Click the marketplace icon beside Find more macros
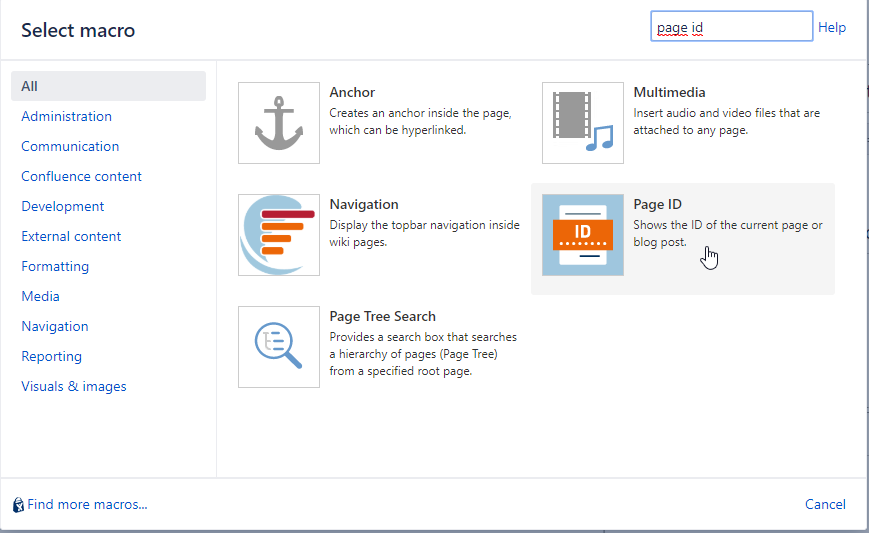This screenshot has width=869, height=533. tap(18, 505)
